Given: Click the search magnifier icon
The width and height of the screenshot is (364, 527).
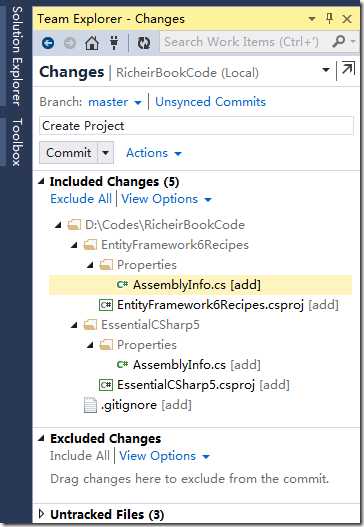Looking at the screenshot, I should tap(338, 42).
